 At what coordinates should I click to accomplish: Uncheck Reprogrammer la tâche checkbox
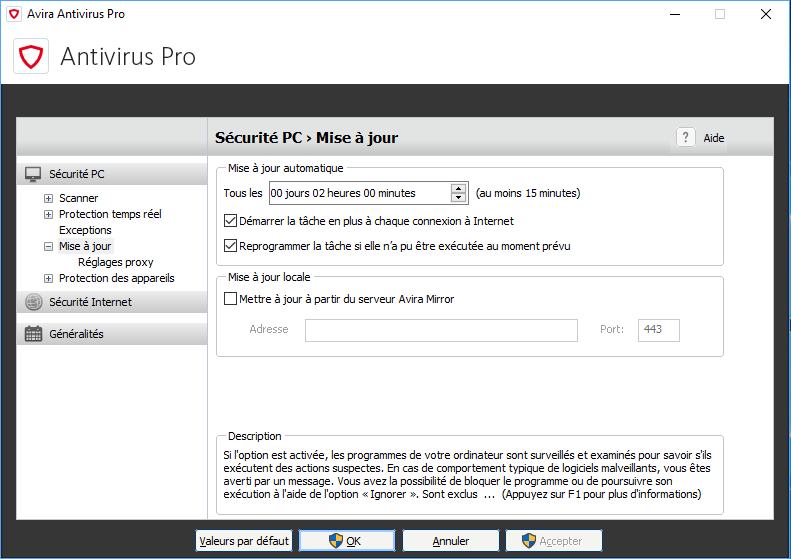coord(231,246)
